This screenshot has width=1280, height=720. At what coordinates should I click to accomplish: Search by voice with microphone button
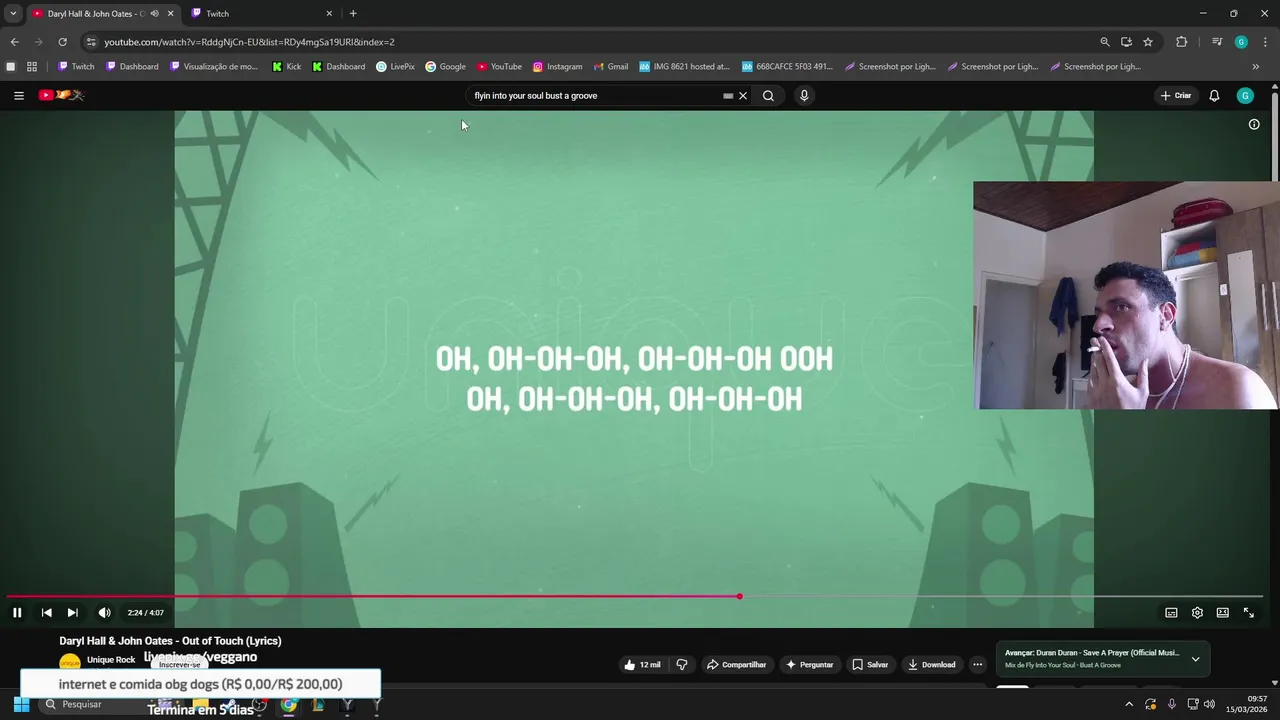804,96
